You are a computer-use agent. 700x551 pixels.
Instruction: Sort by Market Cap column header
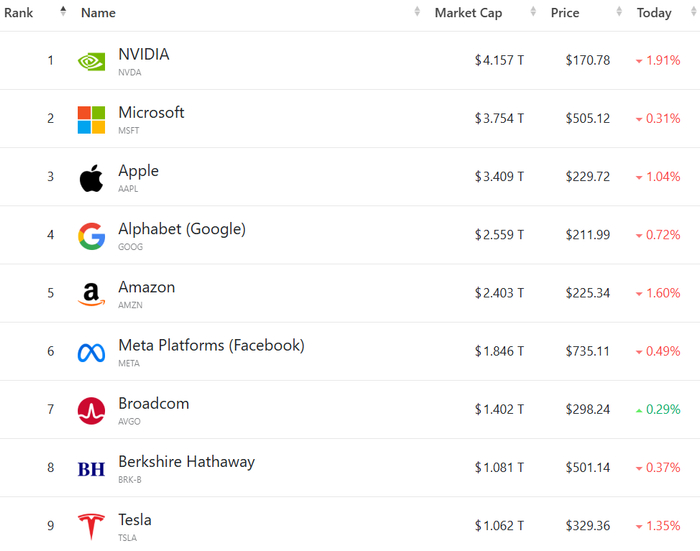468,13
